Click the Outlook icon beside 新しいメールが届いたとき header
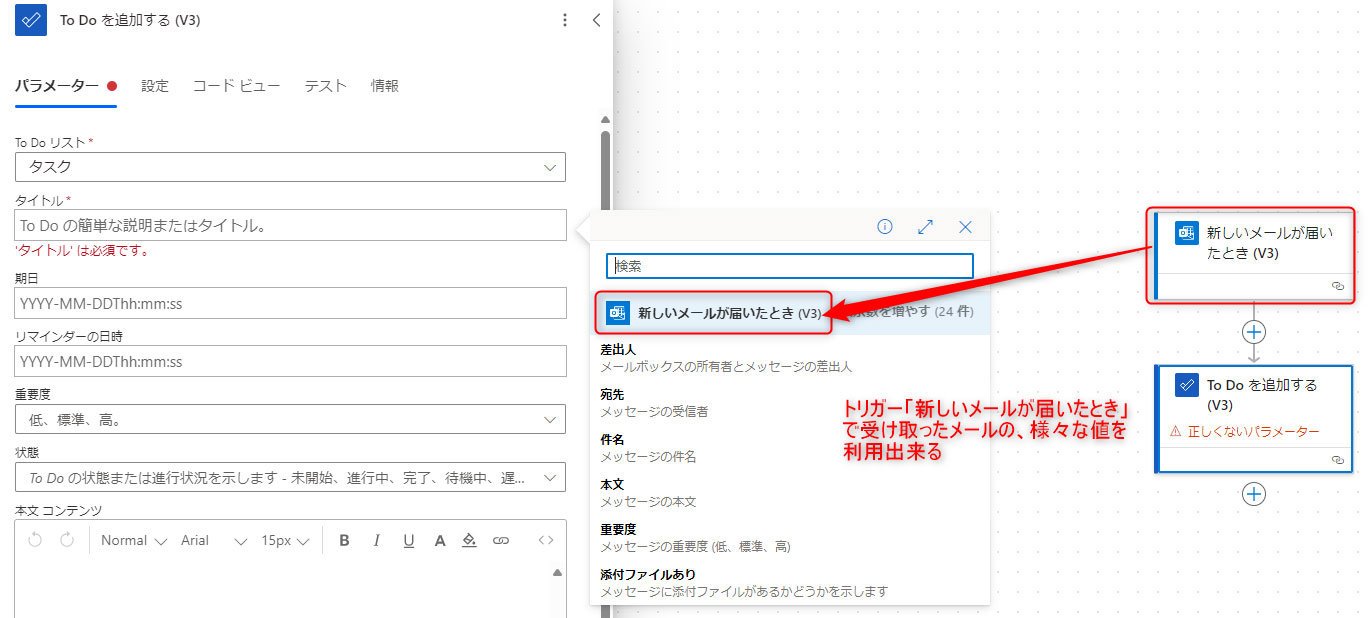 point(618,313)
